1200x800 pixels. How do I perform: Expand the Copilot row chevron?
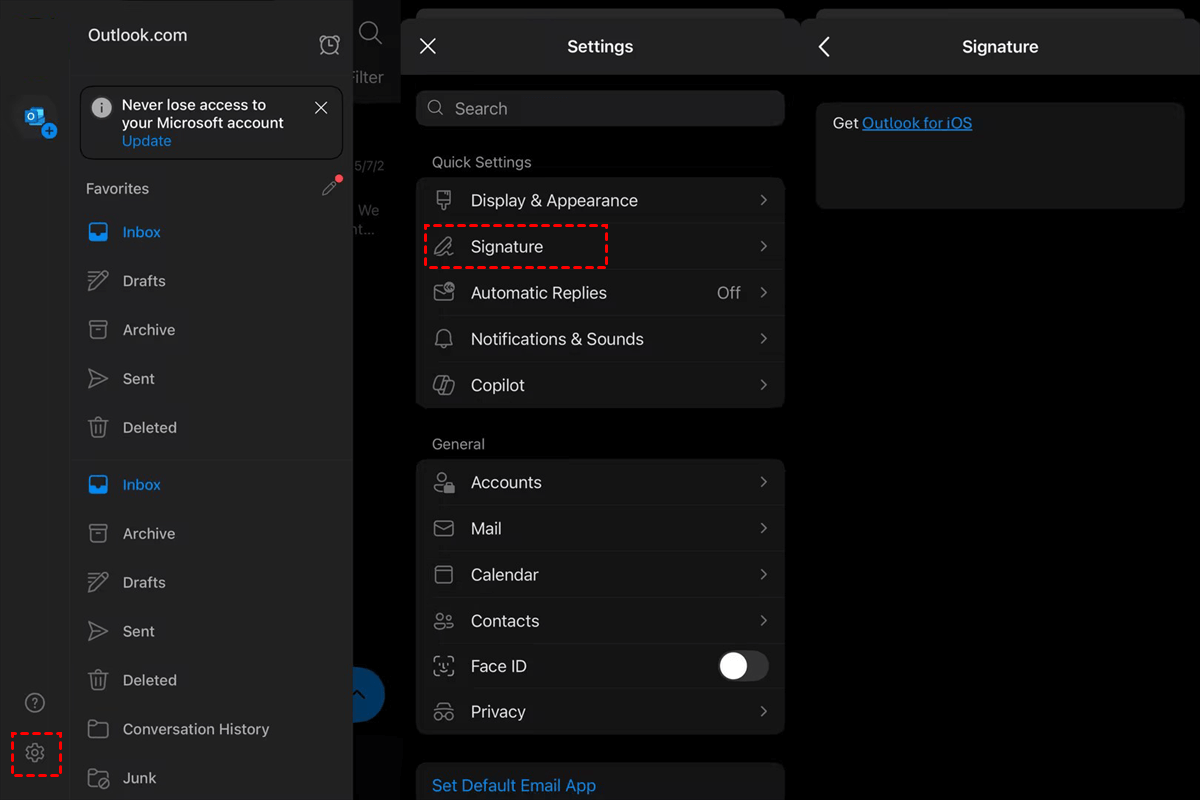(x=763, y=385)
